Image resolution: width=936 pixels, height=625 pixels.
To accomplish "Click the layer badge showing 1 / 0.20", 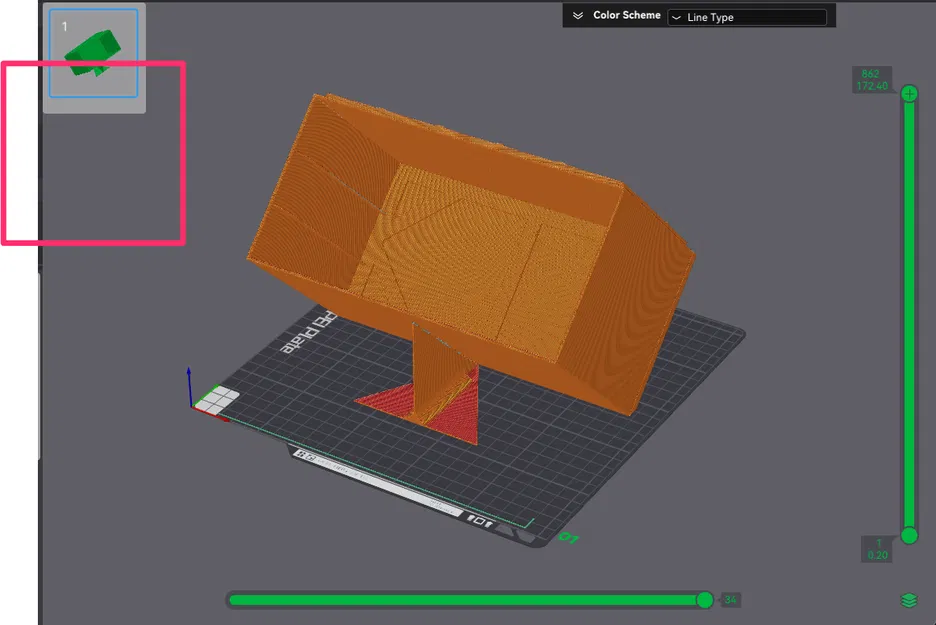I will click(x=875, y=548).
